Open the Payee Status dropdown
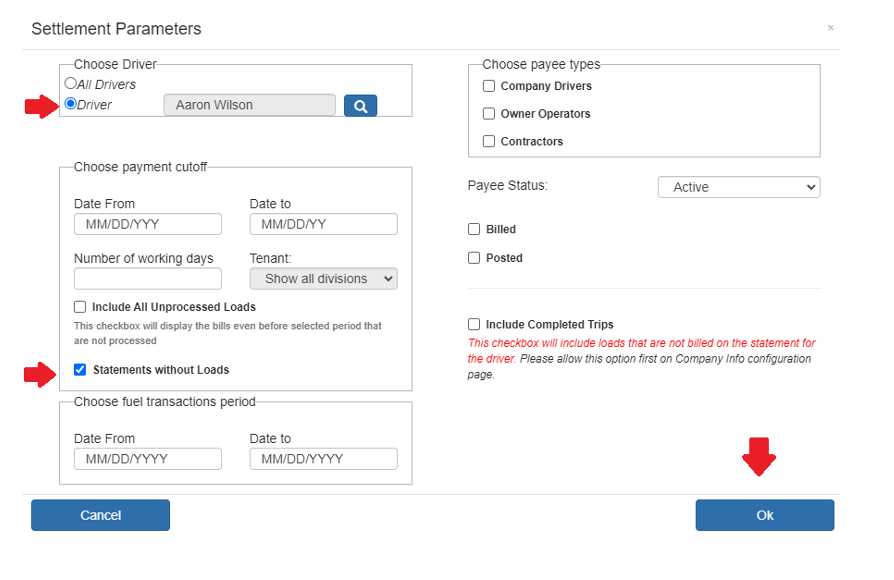The width and height of the screenshot is (894, 580). tap(739, 187)
